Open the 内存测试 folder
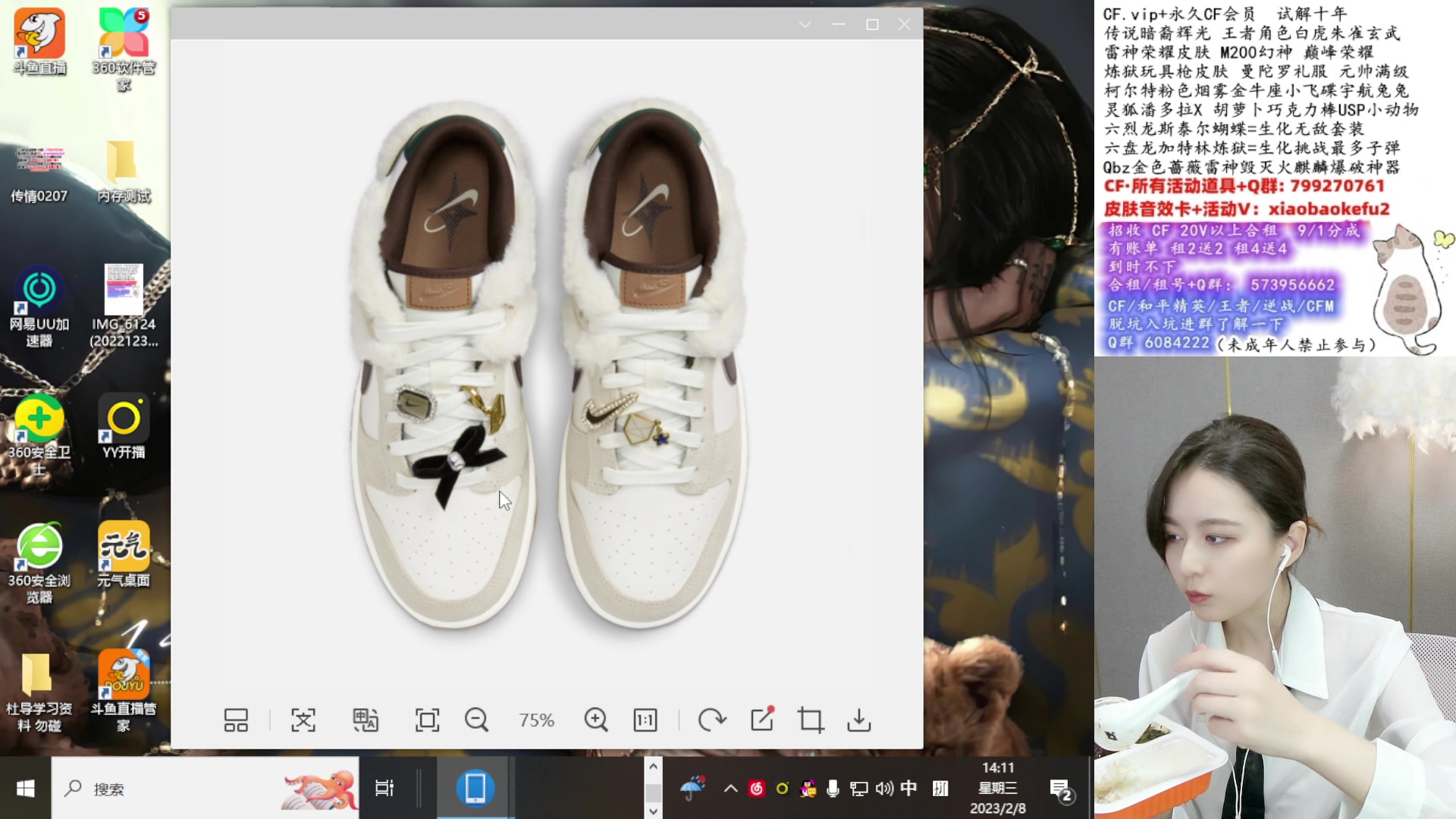Image resolution: width=1456 pixels, height=819 pixels. [x=124, y=171]
